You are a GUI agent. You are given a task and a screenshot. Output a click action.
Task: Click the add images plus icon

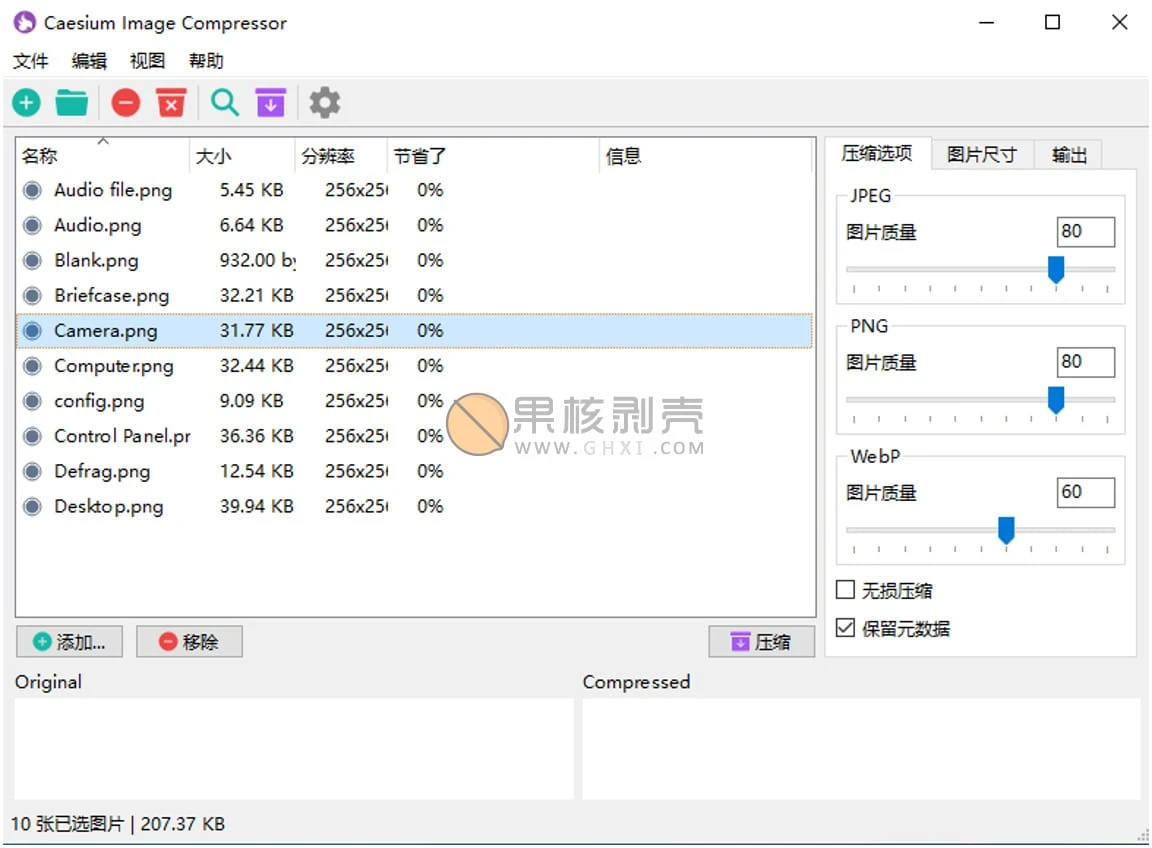click(x=26, y=102)
